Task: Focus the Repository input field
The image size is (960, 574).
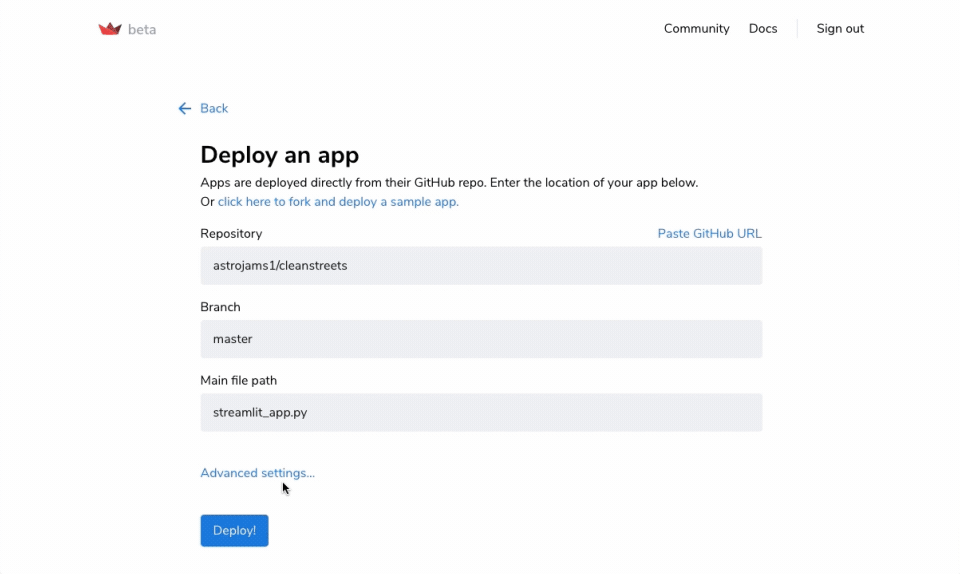Action: coord(481,266)
